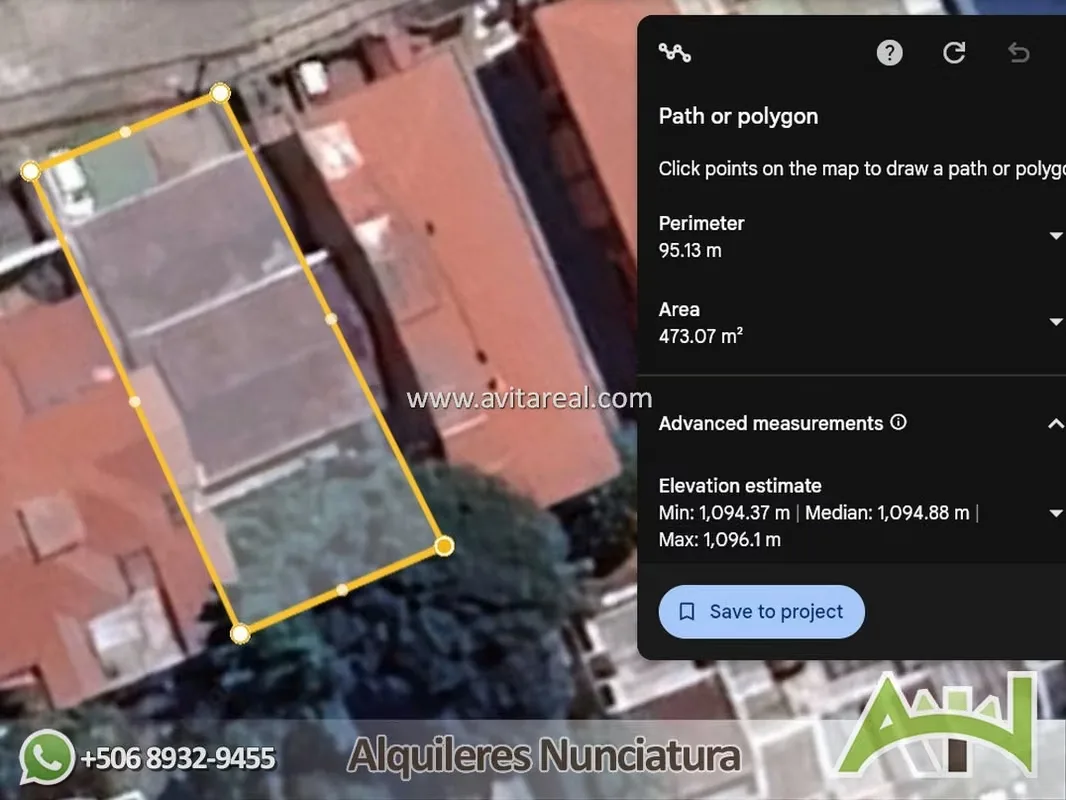Select the upper-left polygon vertex point
The height and width of the screenshot is (800, 1066).
click(30, 171)
